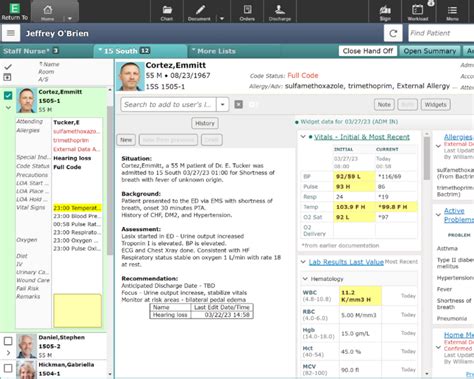Click the Open Summary button

click(x=430, y=51)
